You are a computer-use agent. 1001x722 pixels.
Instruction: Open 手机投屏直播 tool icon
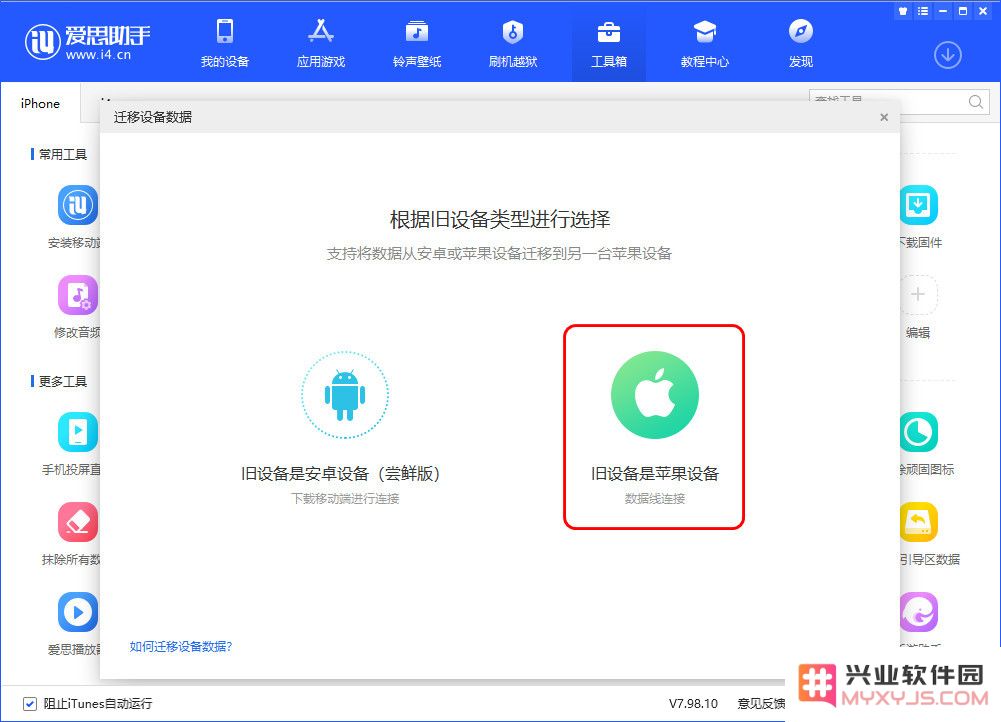78,432
